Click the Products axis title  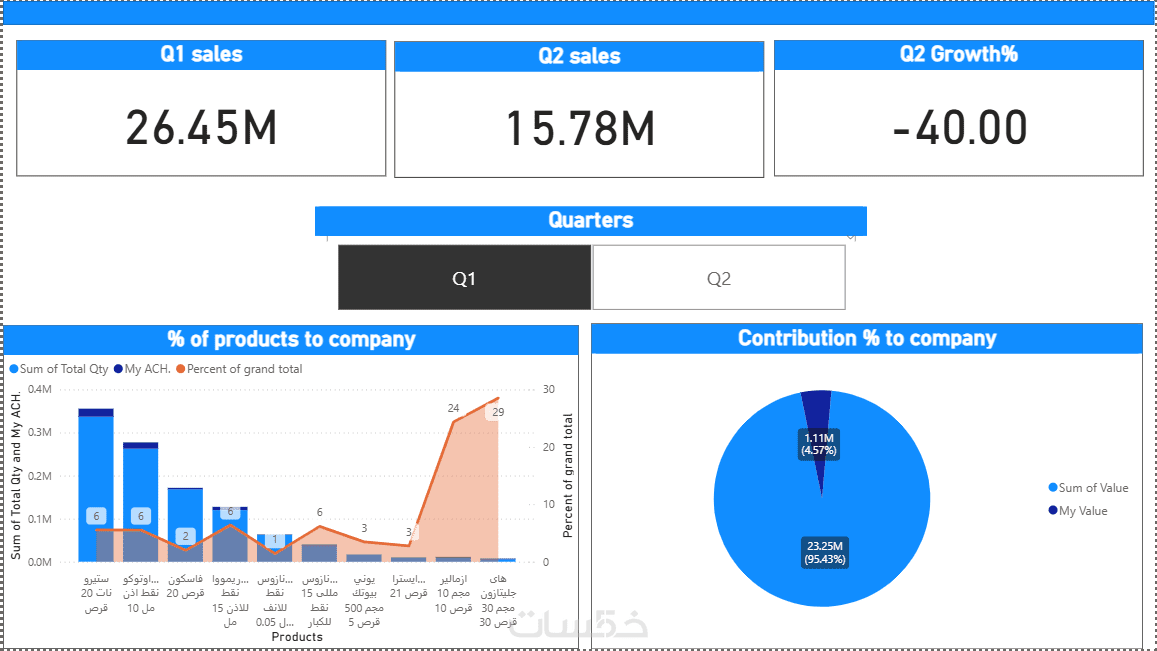[297, 636]
